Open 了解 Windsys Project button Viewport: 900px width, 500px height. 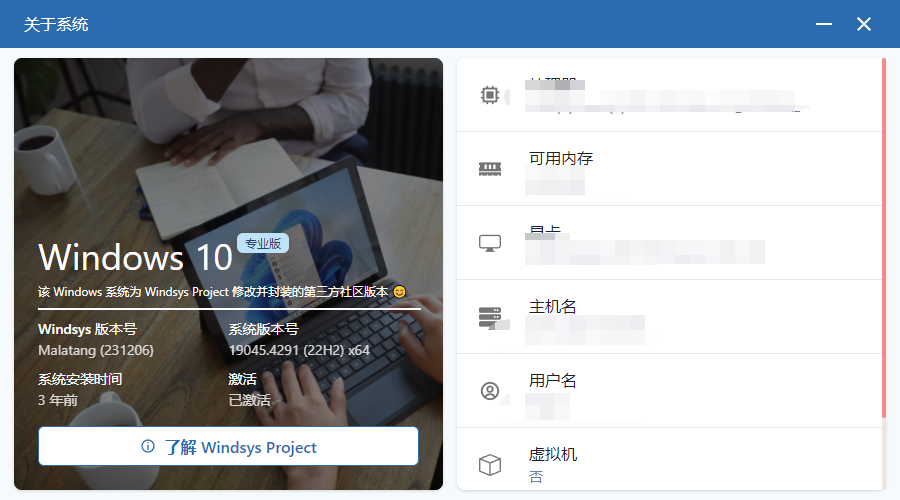[x=228, y=446]
